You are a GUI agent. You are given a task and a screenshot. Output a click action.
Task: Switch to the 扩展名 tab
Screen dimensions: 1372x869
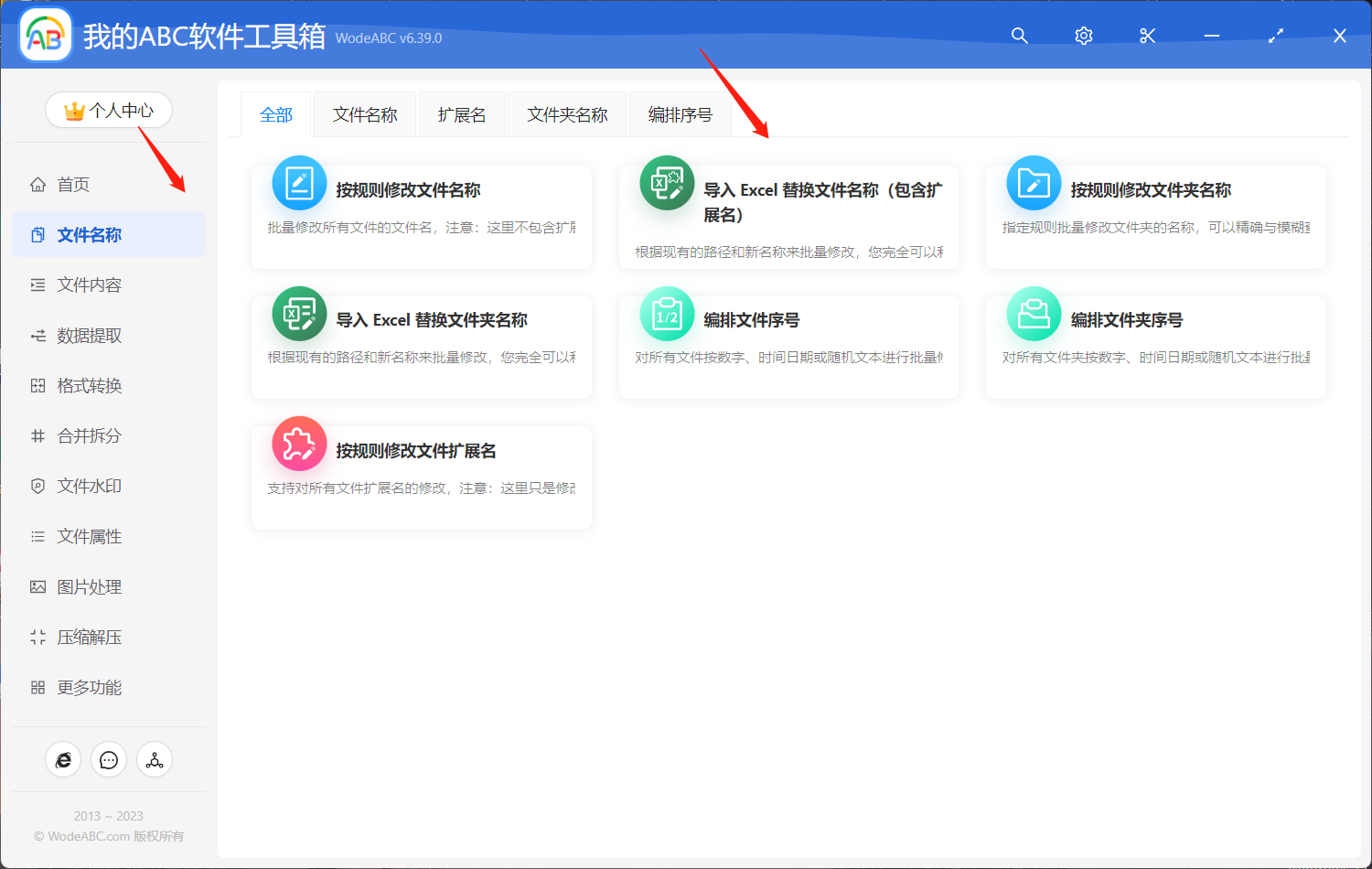(462, 113)
